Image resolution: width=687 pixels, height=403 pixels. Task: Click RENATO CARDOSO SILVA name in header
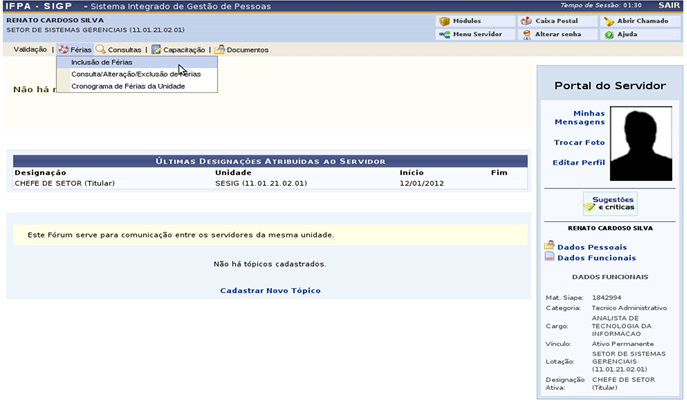(55, 21)
